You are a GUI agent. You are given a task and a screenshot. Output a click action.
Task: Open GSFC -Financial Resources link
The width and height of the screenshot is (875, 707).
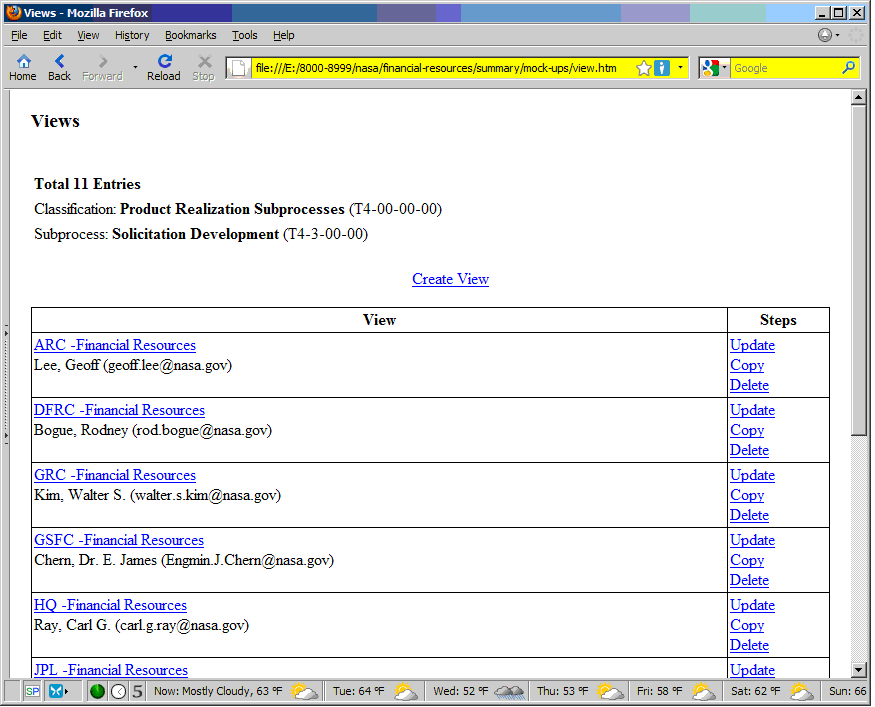119,540
